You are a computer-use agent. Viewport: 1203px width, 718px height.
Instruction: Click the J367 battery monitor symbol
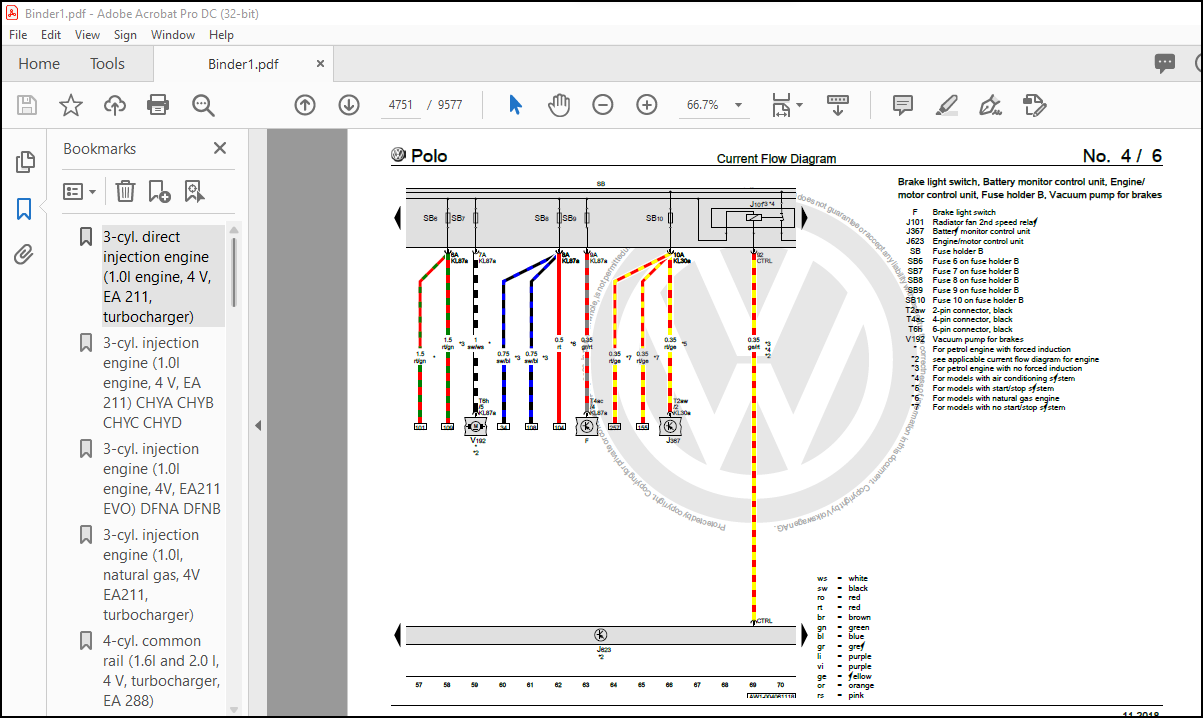[x=670, y=425]
